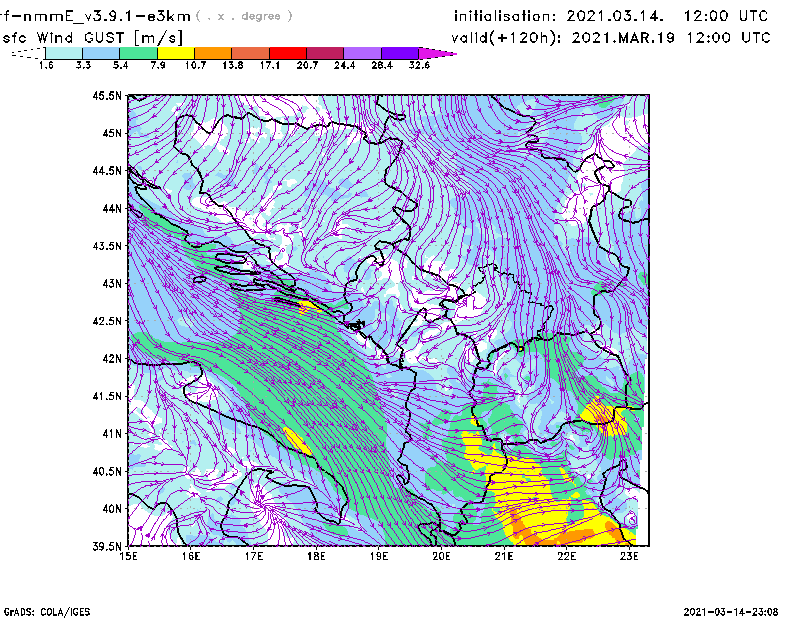Click the 'sfc Wind GUST [m/s]' title

coord(92,38)
